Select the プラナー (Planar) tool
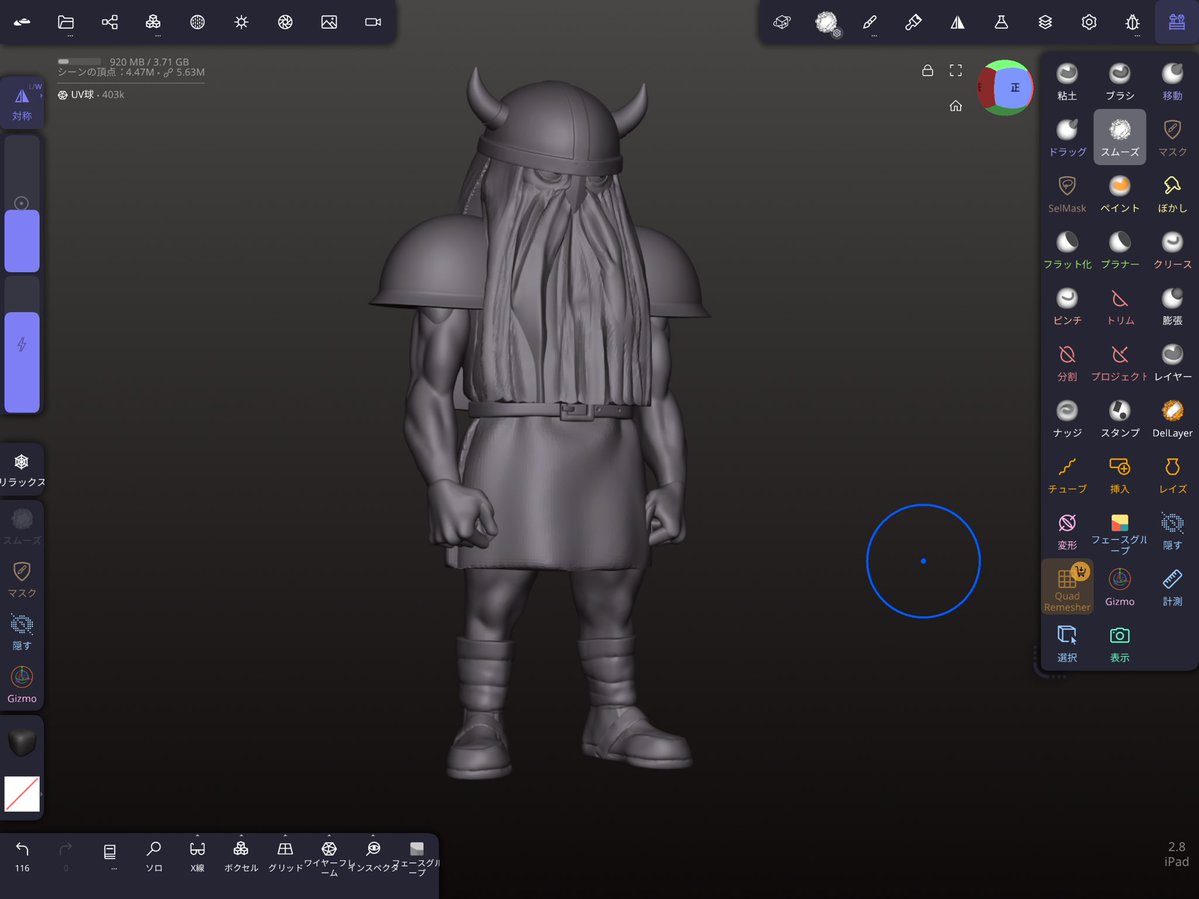1199x899 pixels. (x=1119, y=249)
